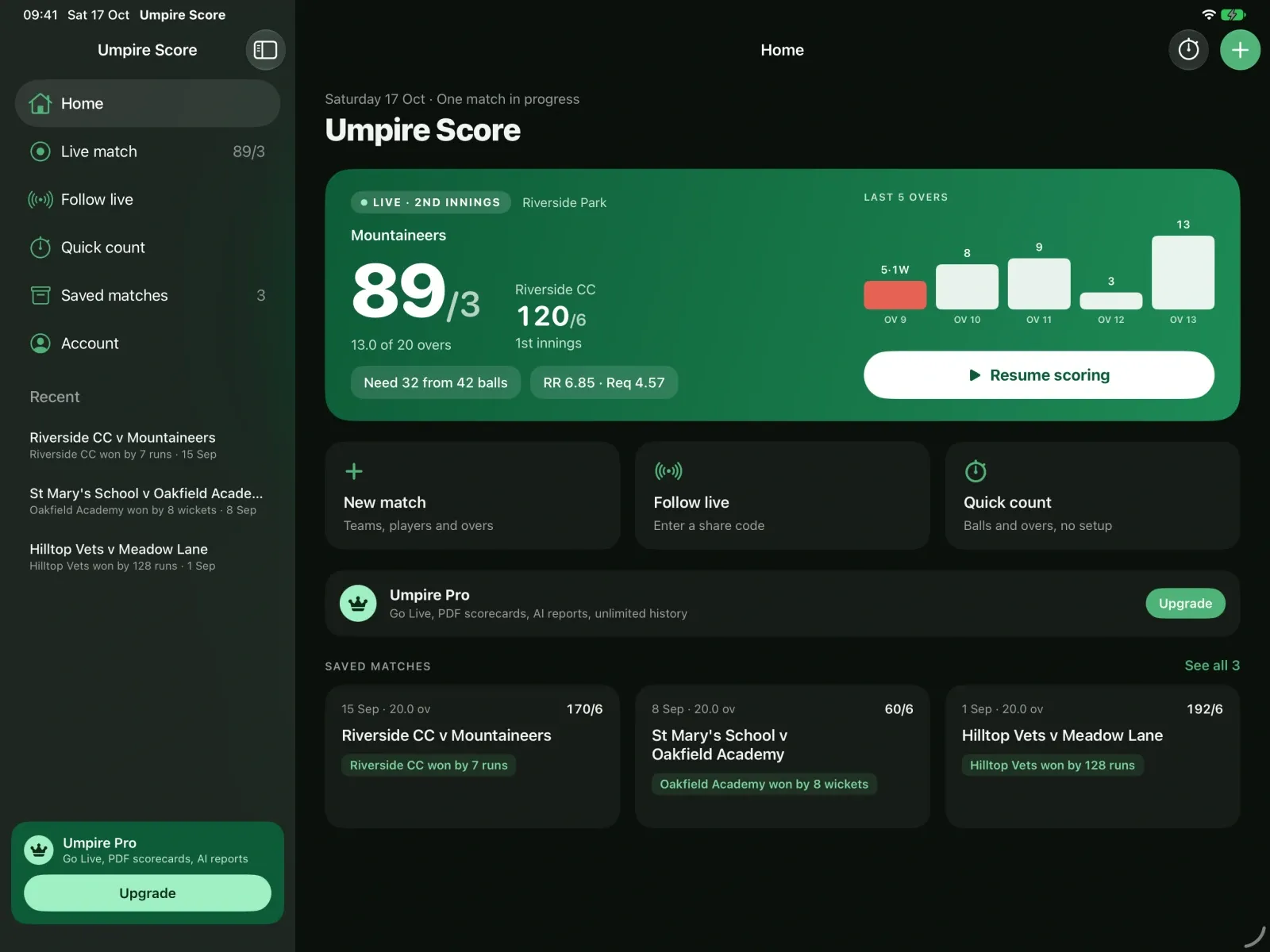
Task: Click the Account person icon
Action: [x=40, y=344]
